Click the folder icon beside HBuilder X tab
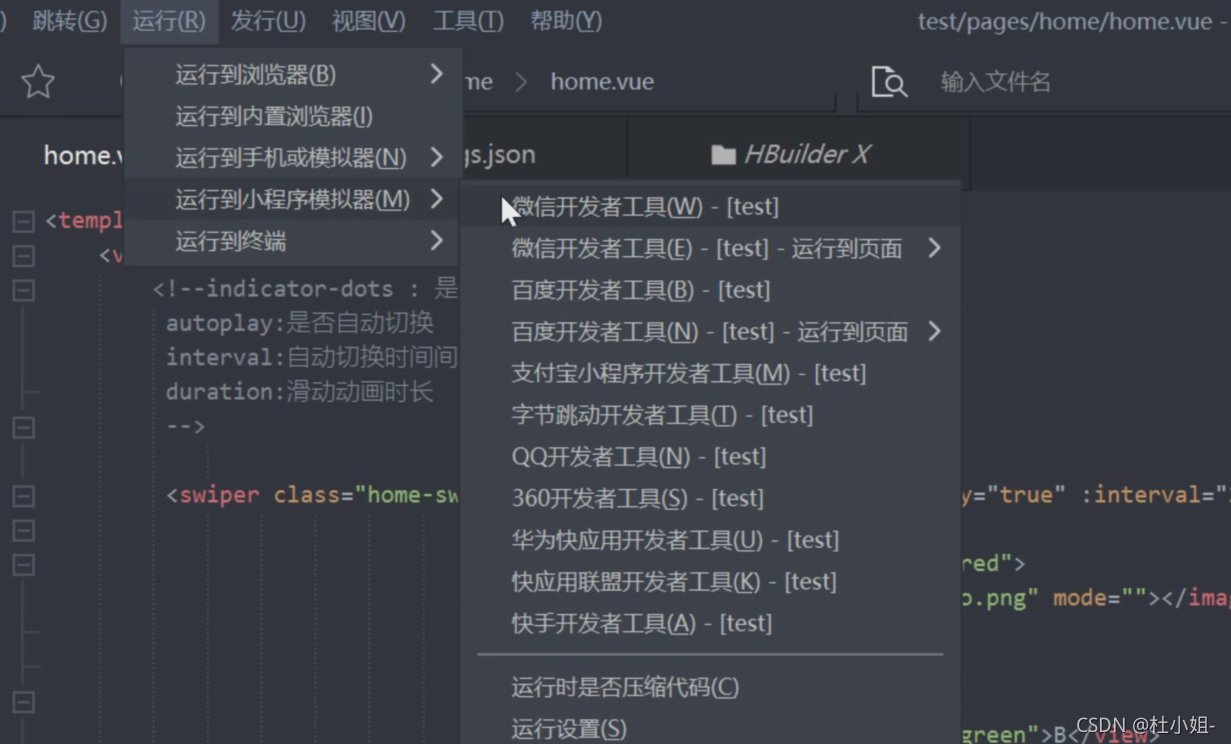This screenshot has width=1231, height=744. click(723, 155)
